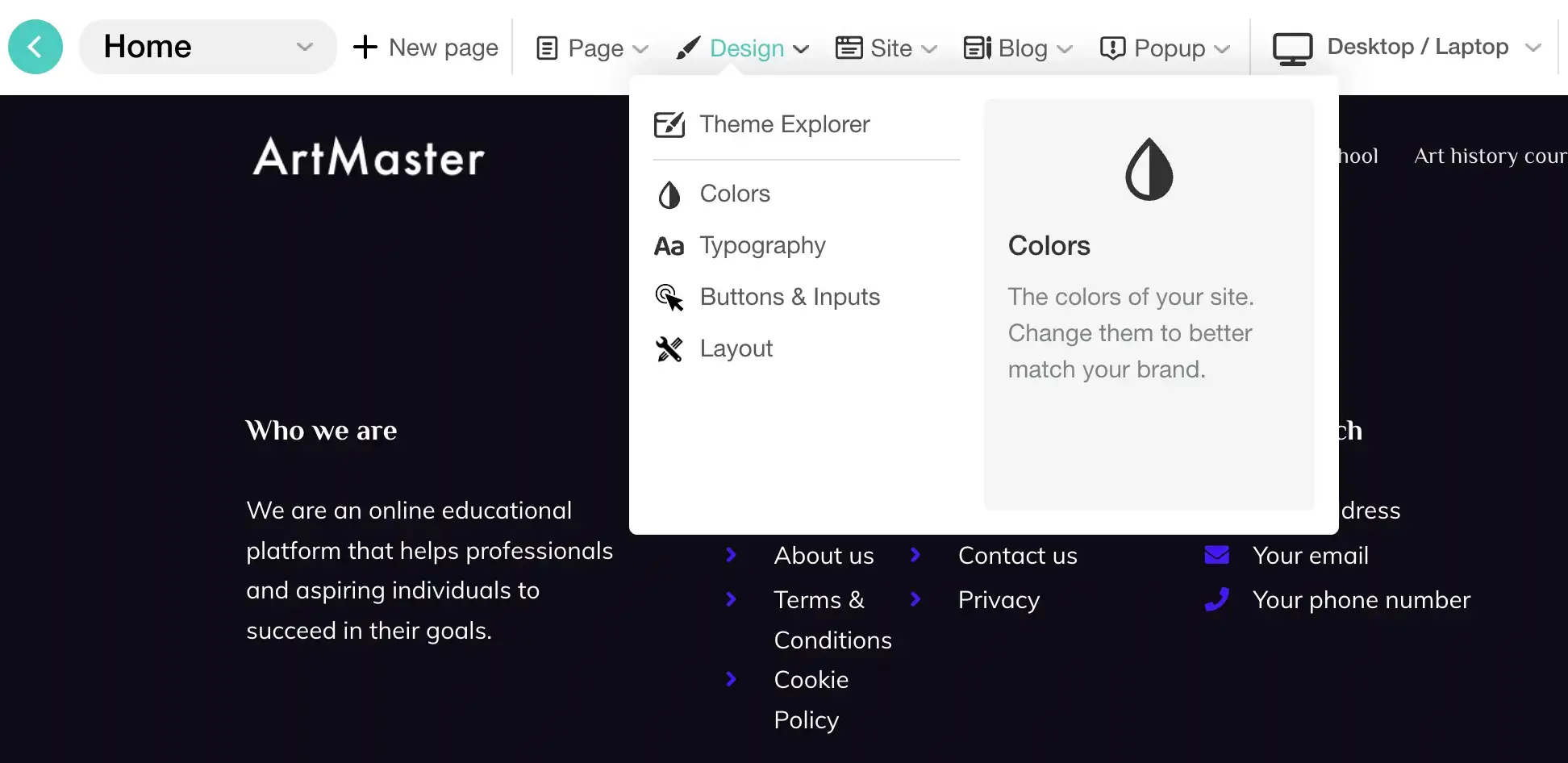This screenshot has height=763, width=1568.
Task: Click the teal back arrow button
Action: pos(35,47)
